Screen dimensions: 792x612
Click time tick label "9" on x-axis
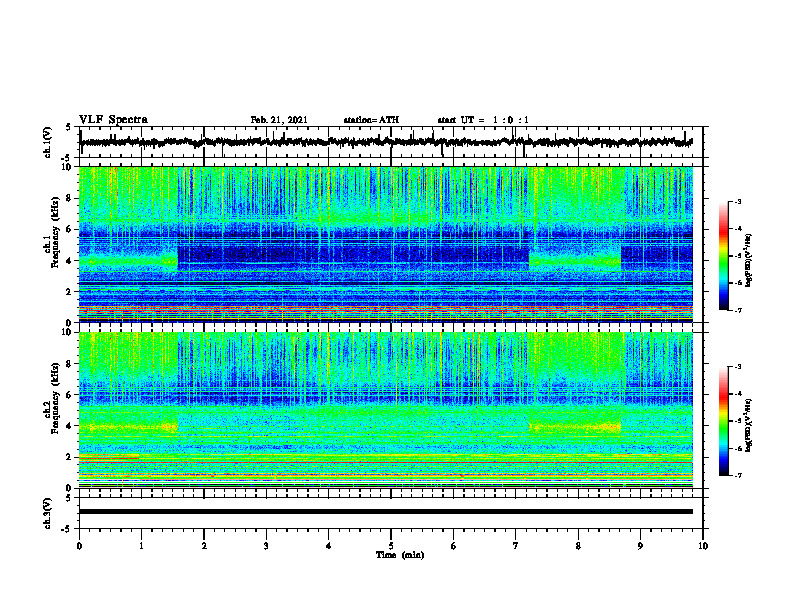coord(640,546)
